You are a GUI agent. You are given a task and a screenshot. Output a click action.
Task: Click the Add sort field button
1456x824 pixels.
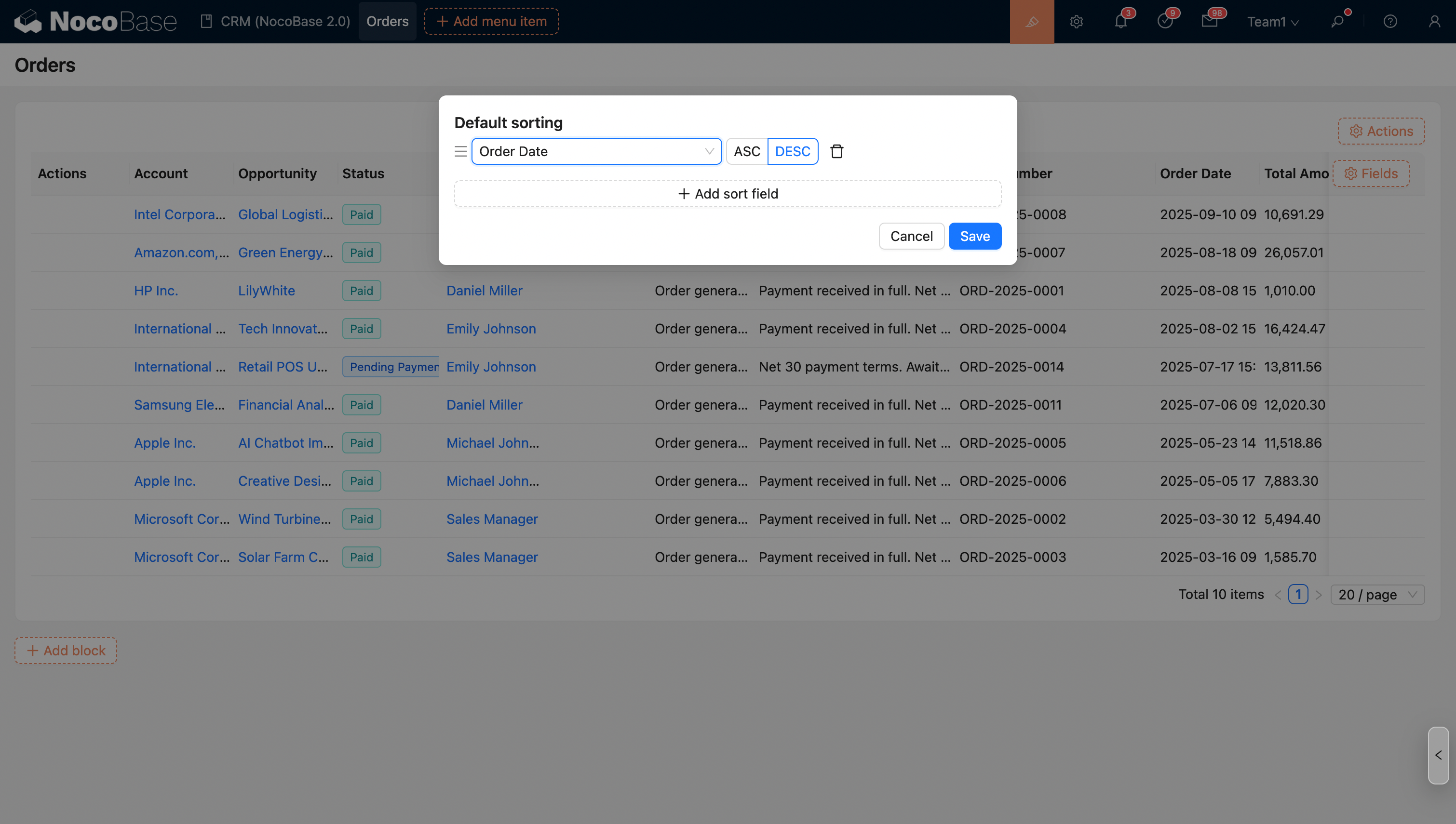point(728,194)
